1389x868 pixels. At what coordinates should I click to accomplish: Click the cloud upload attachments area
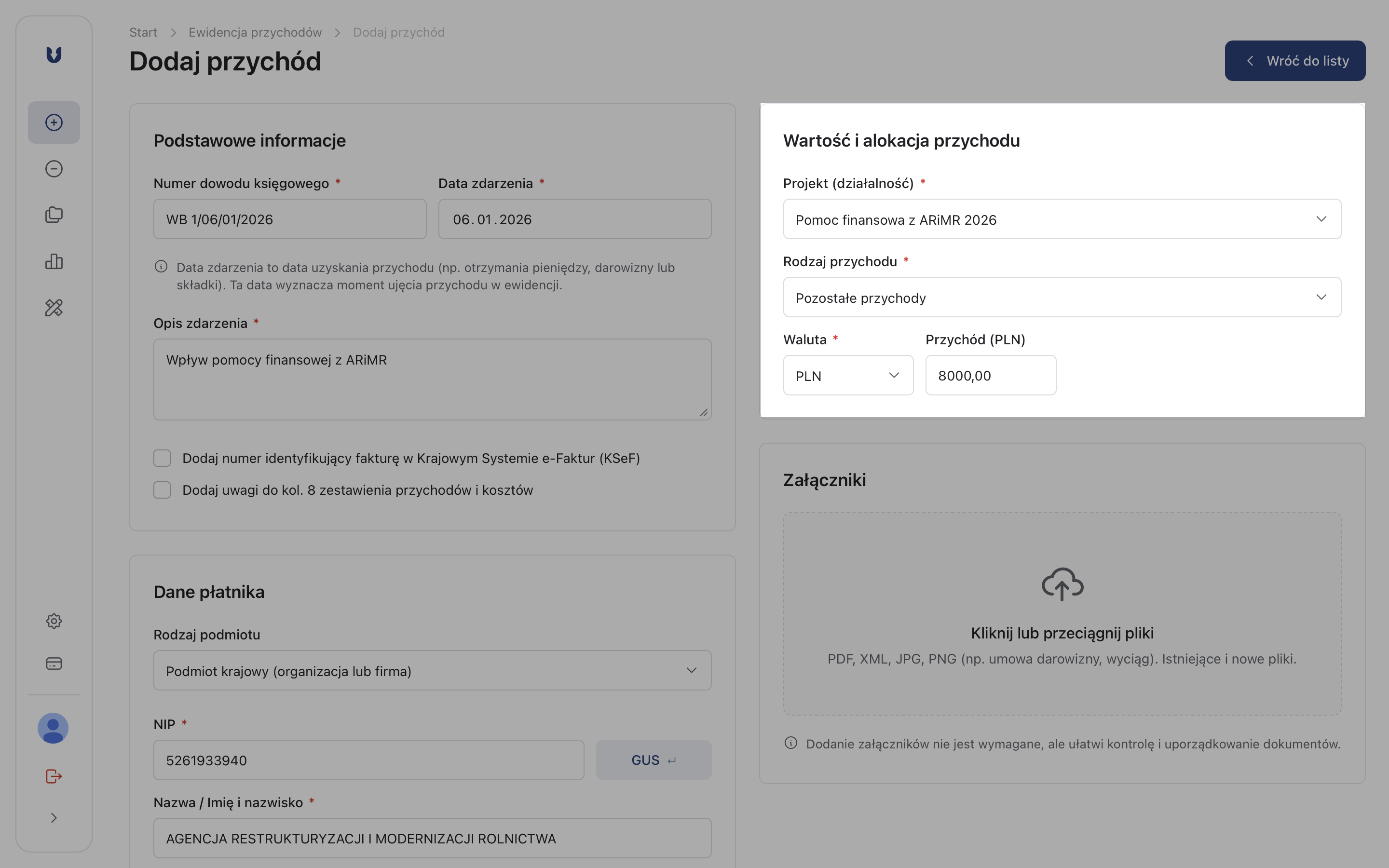pyautogui.click(x=1062, y=613)
